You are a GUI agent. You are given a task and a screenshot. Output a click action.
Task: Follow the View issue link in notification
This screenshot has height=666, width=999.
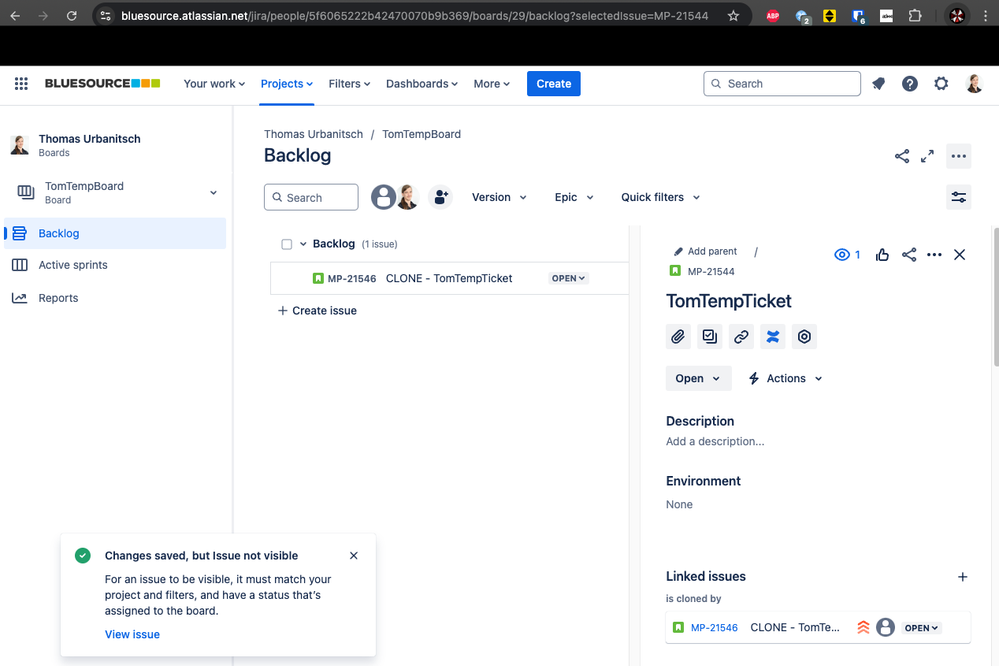(132, 634)
